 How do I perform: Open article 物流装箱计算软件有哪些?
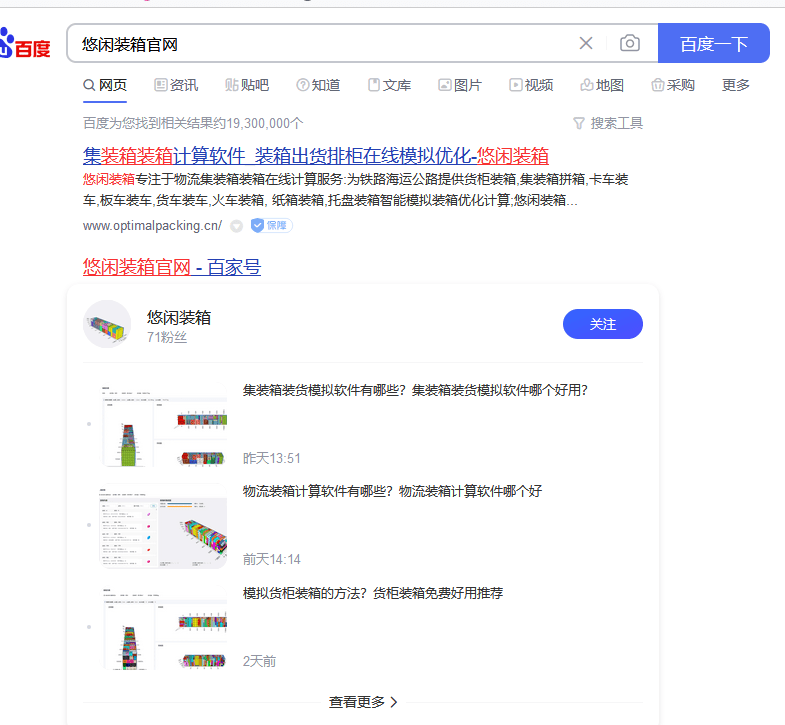pyautogui.click(x=392, y=491)
